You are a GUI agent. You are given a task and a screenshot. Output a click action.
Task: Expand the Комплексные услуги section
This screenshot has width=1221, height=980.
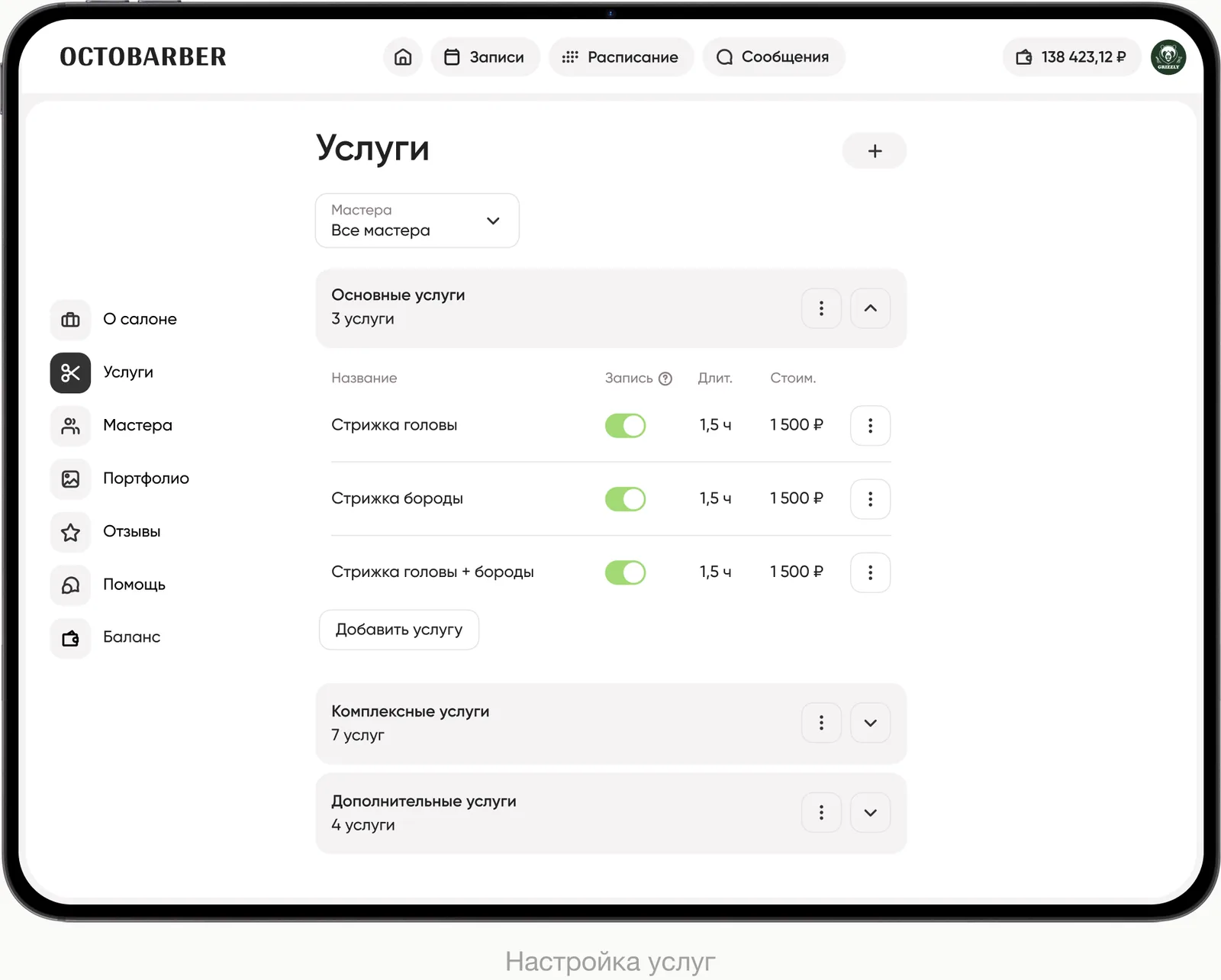click(870, 723)
